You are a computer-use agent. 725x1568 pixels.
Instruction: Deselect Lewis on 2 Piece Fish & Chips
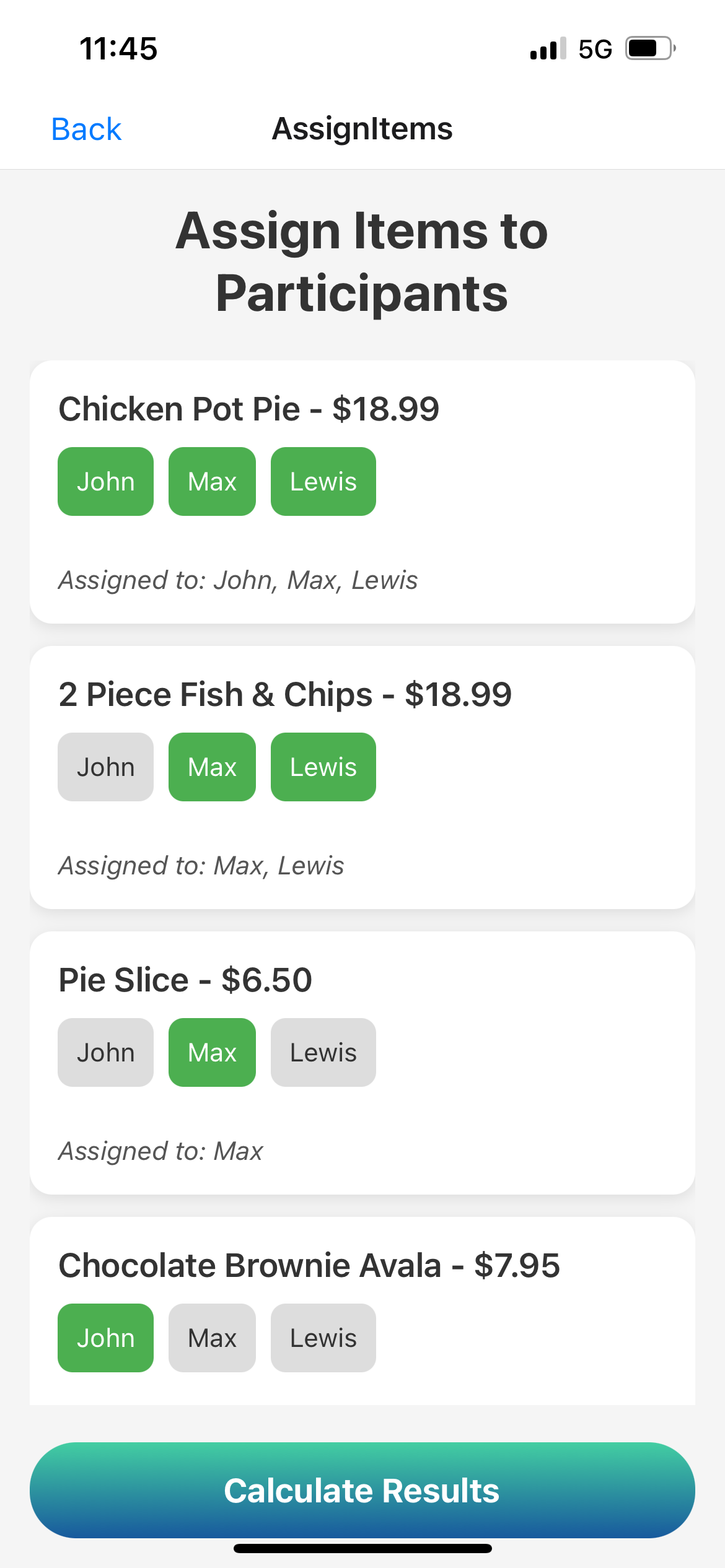point(323,767)
